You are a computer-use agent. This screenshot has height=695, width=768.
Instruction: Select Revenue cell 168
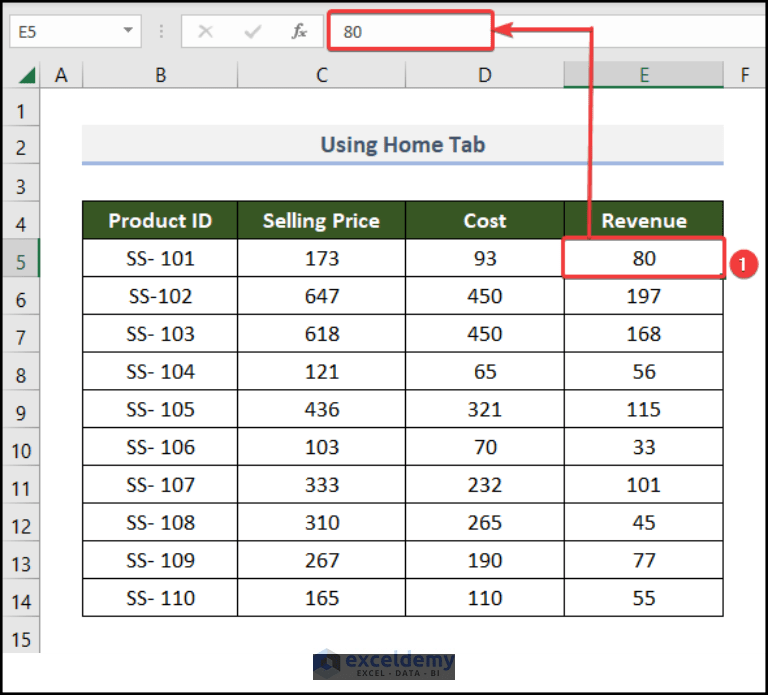click(644, 334)
